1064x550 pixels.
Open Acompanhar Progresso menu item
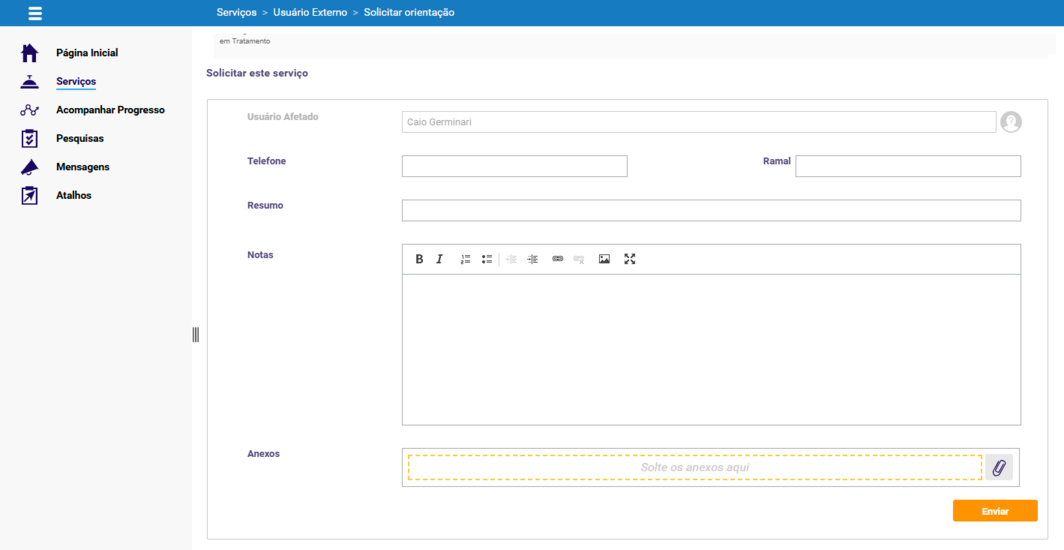click(111, 110)
